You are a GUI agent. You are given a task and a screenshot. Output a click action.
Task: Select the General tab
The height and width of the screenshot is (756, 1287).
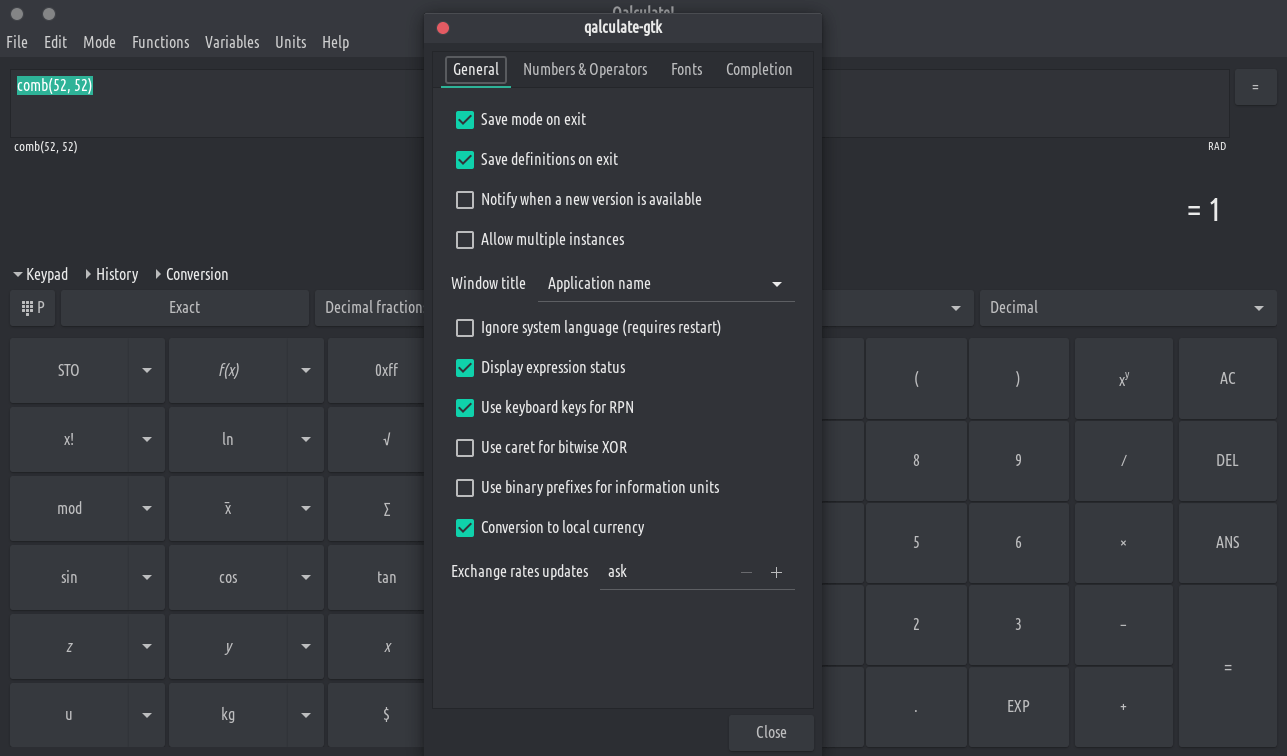[x=476, y=69]
